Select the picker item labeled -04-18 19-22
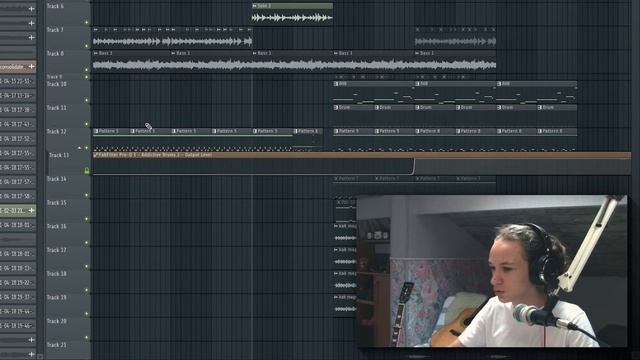 [x=18, y=282]
